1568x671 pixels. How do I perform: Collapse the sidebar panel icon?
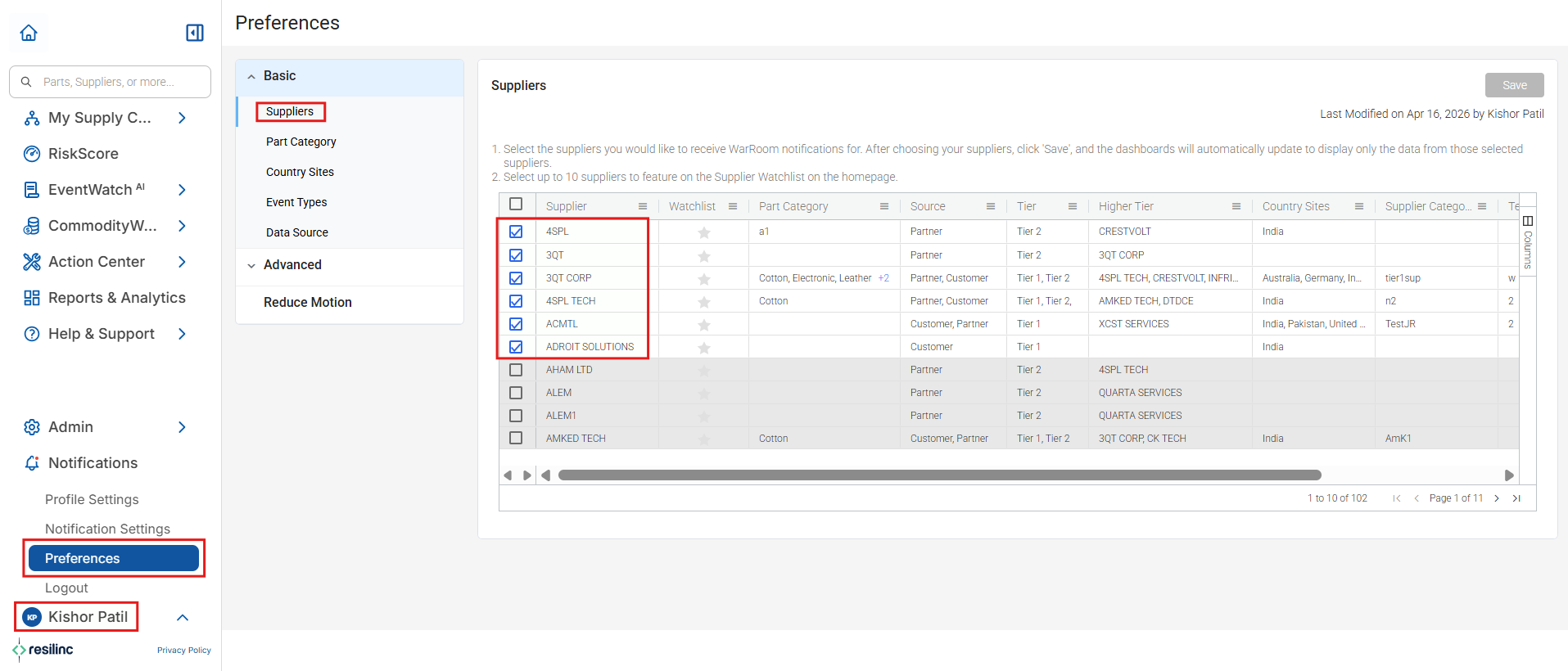[195, 33]
